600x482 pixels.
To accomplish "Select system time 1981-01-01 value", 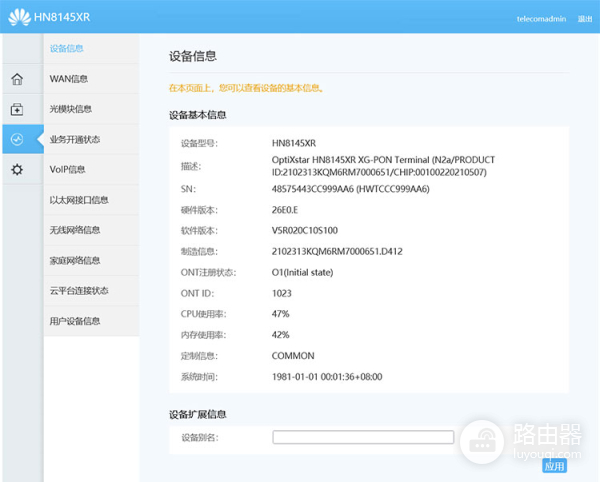I will coord(327,377).
